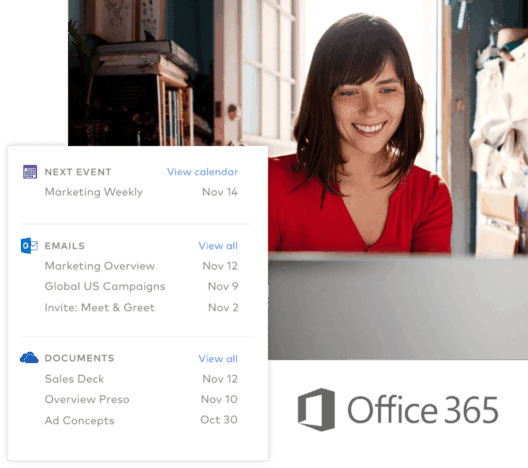
Task: Open the Marketing Overview email
Action: 100,266
